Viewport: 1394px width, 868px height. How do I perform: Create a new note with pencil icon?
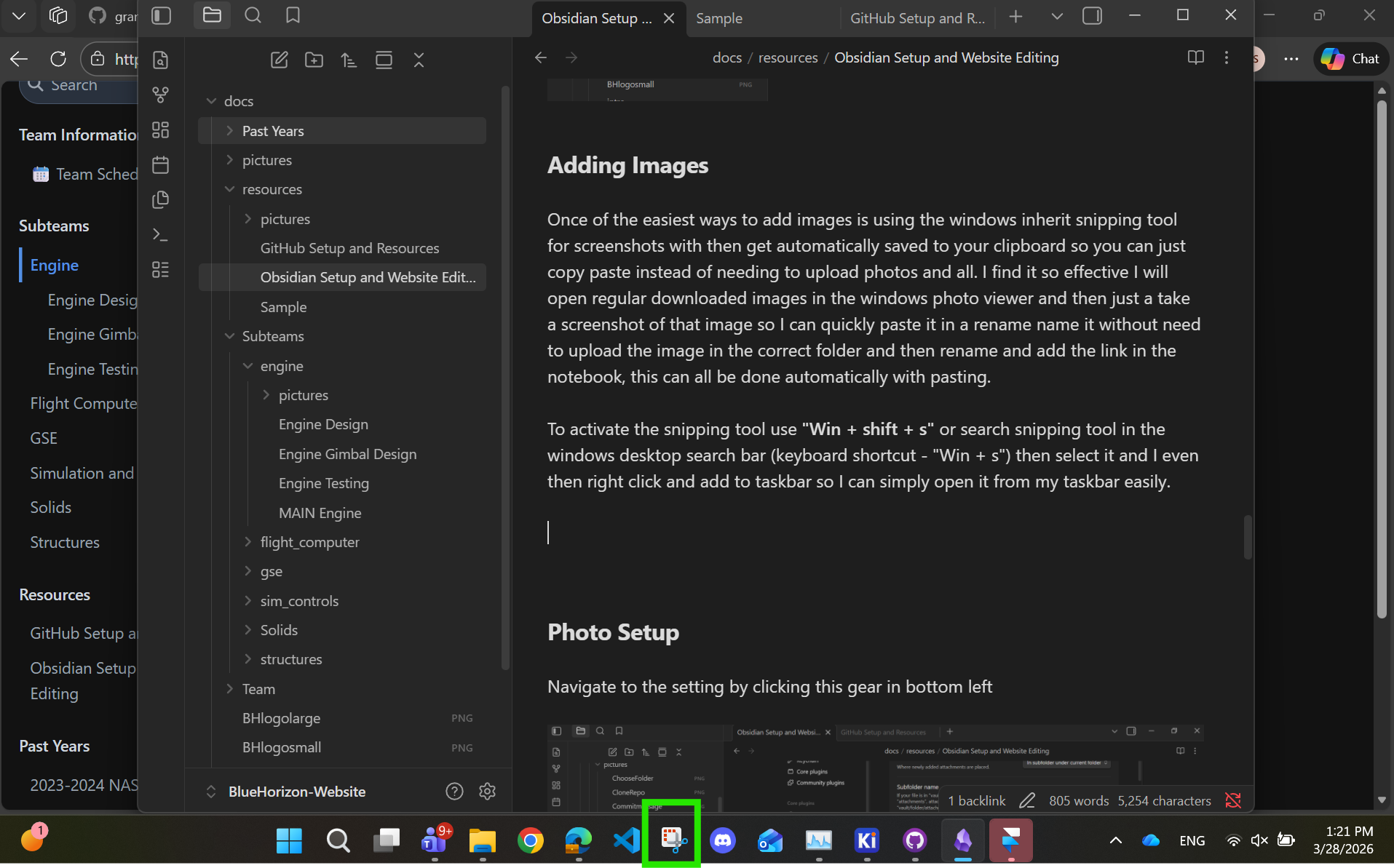pyautogui.click(x=279, y=60)
